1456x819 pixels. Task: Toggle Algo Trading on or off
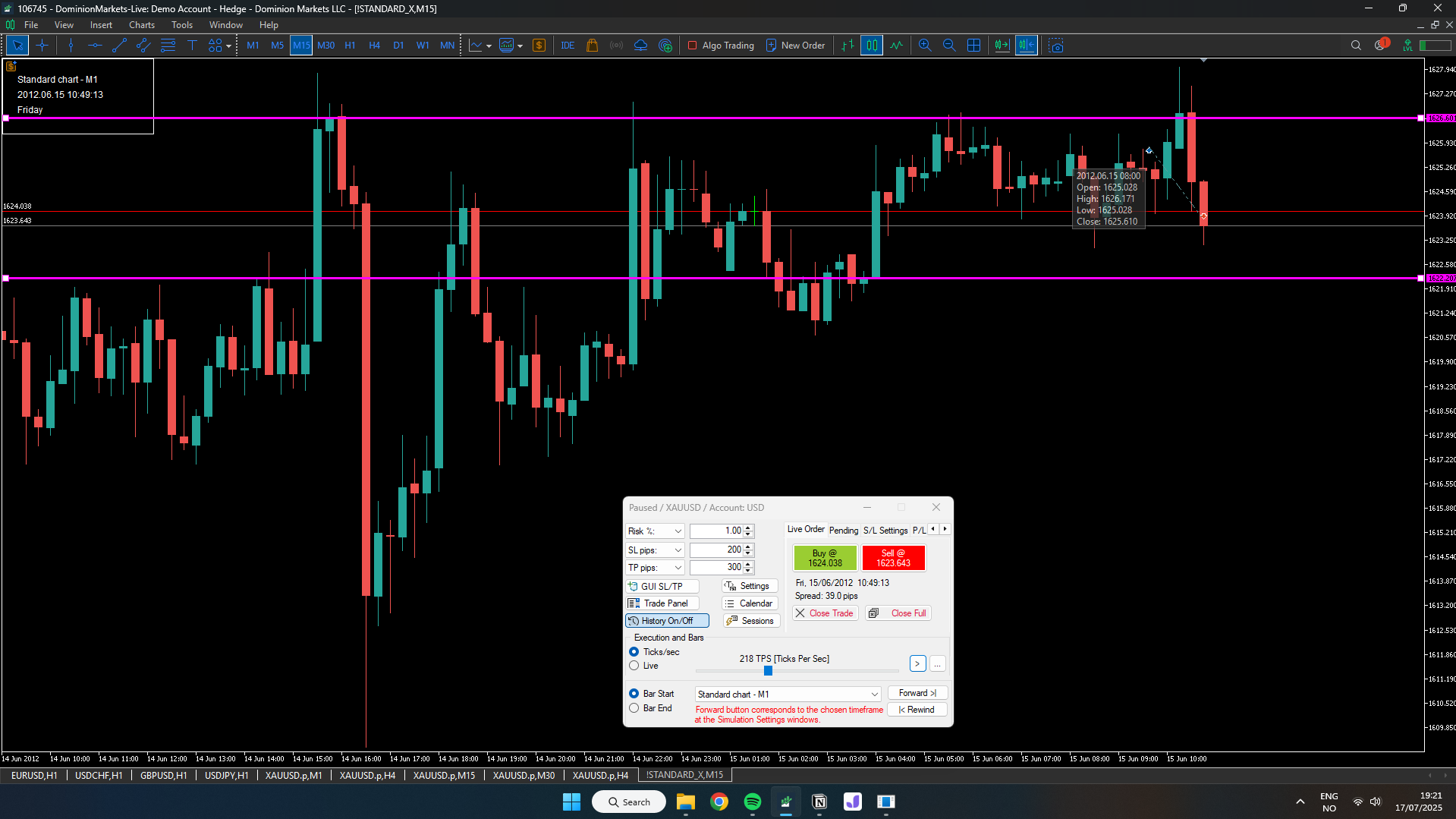(x=721, y=46)
